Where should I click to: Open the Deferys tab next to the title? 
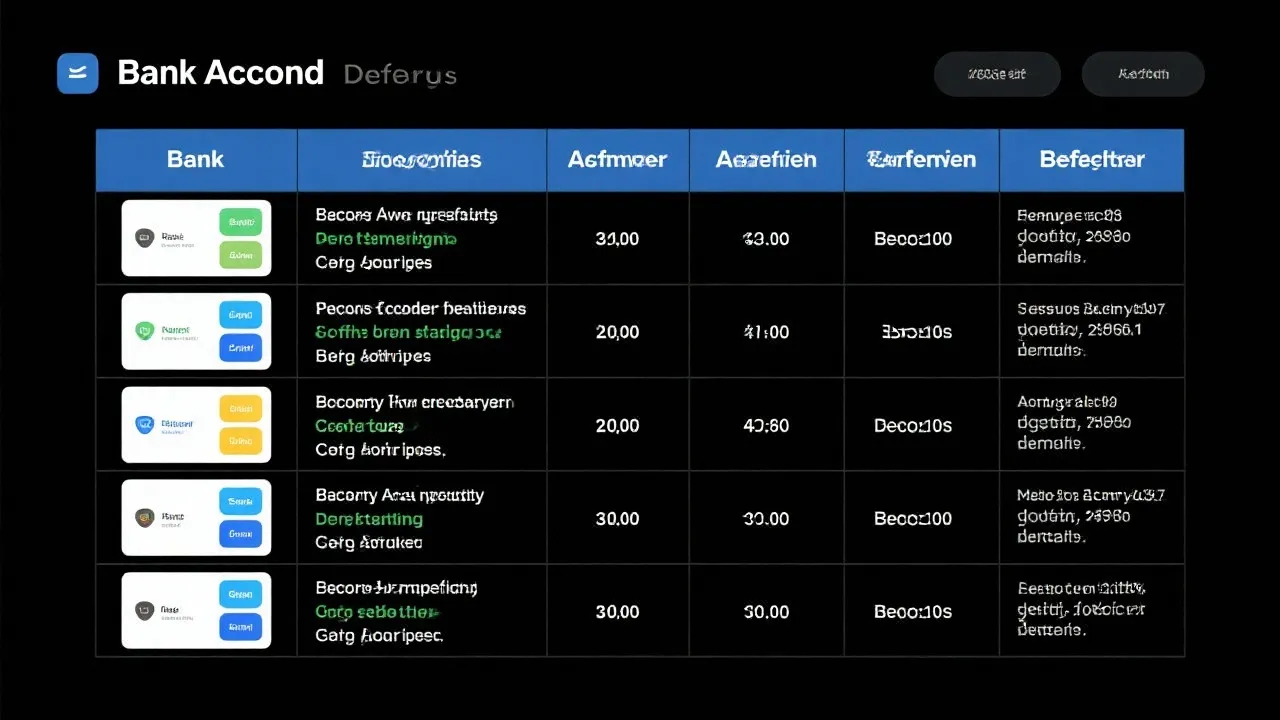click(400, 74)
